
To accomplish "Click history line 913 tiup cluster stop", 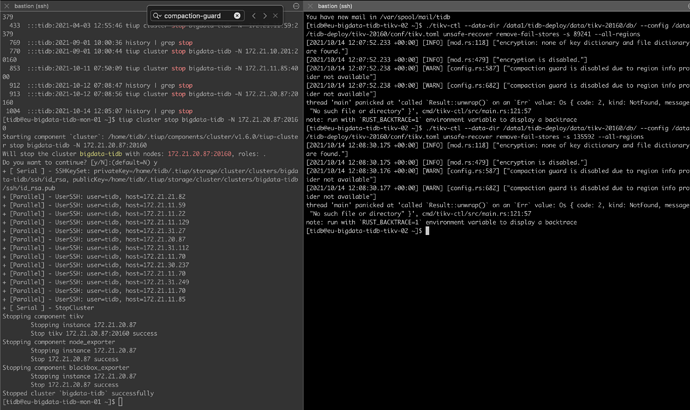I will (154, 94).
